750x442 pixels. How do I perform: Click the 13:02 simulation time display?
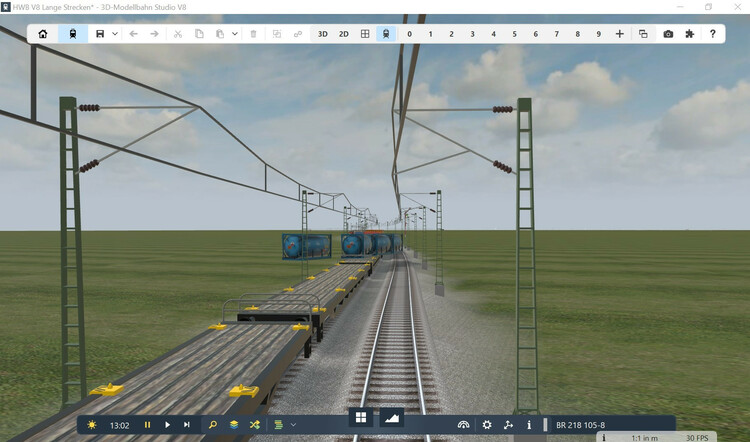click(119, 425)
